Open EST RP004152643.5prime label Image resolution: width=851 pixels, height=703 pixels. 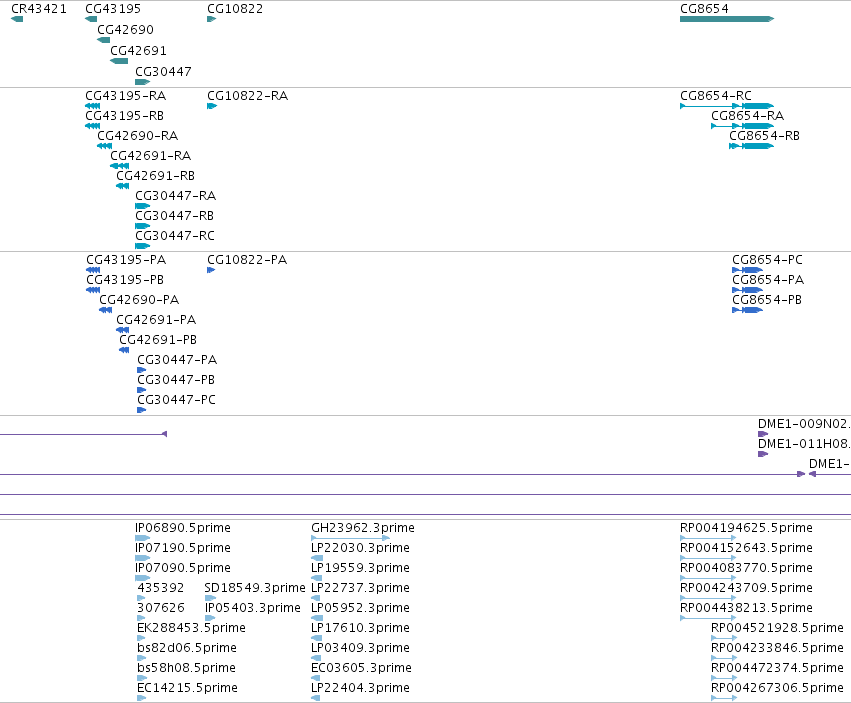(747, 548)
